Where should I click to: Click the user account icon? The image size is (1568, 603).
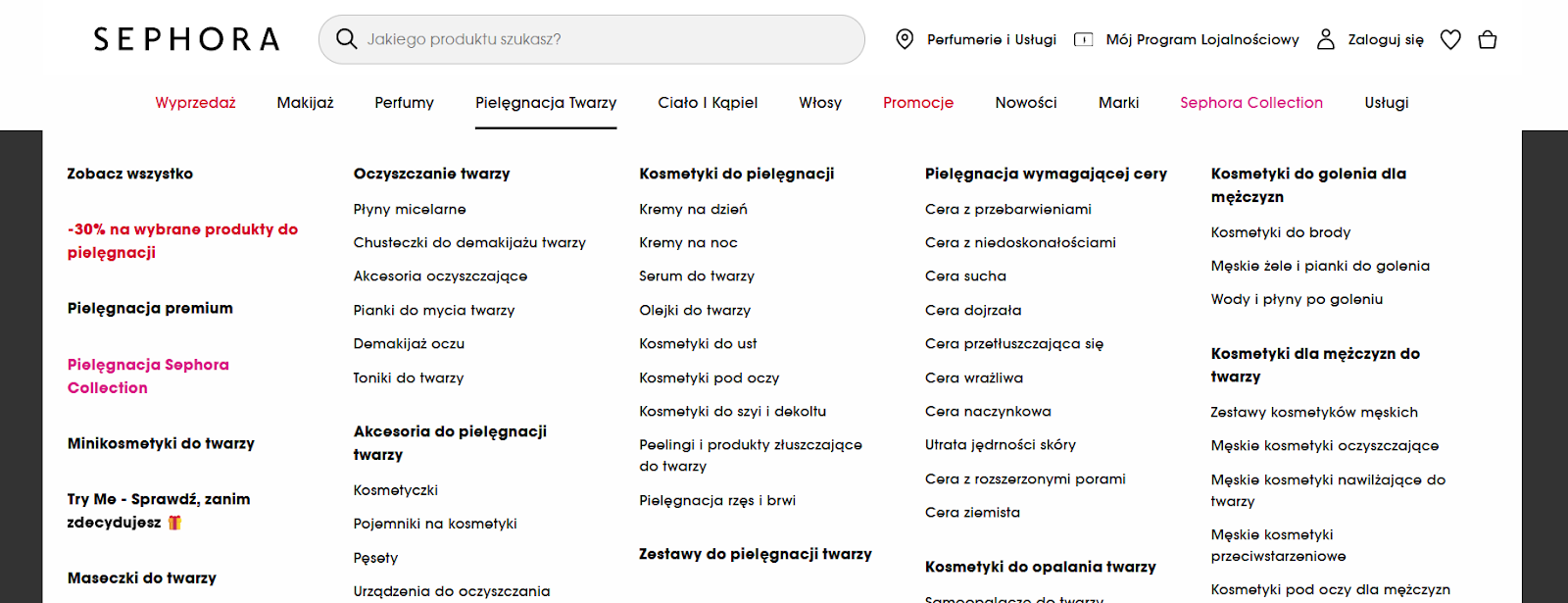(1325, 39)
